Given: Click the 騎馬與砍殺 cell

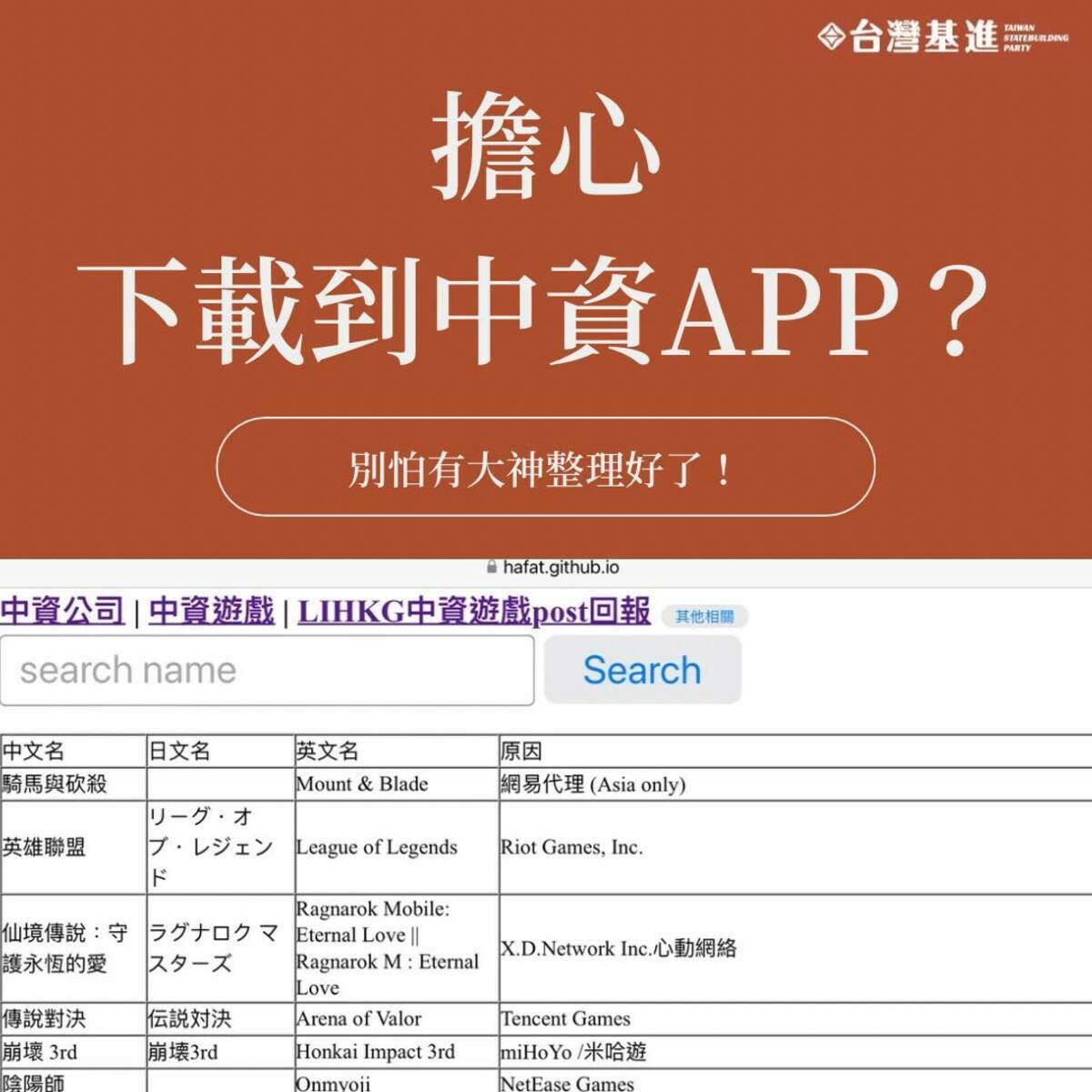Looking at the screenshot, I should [x=74, y=784].
